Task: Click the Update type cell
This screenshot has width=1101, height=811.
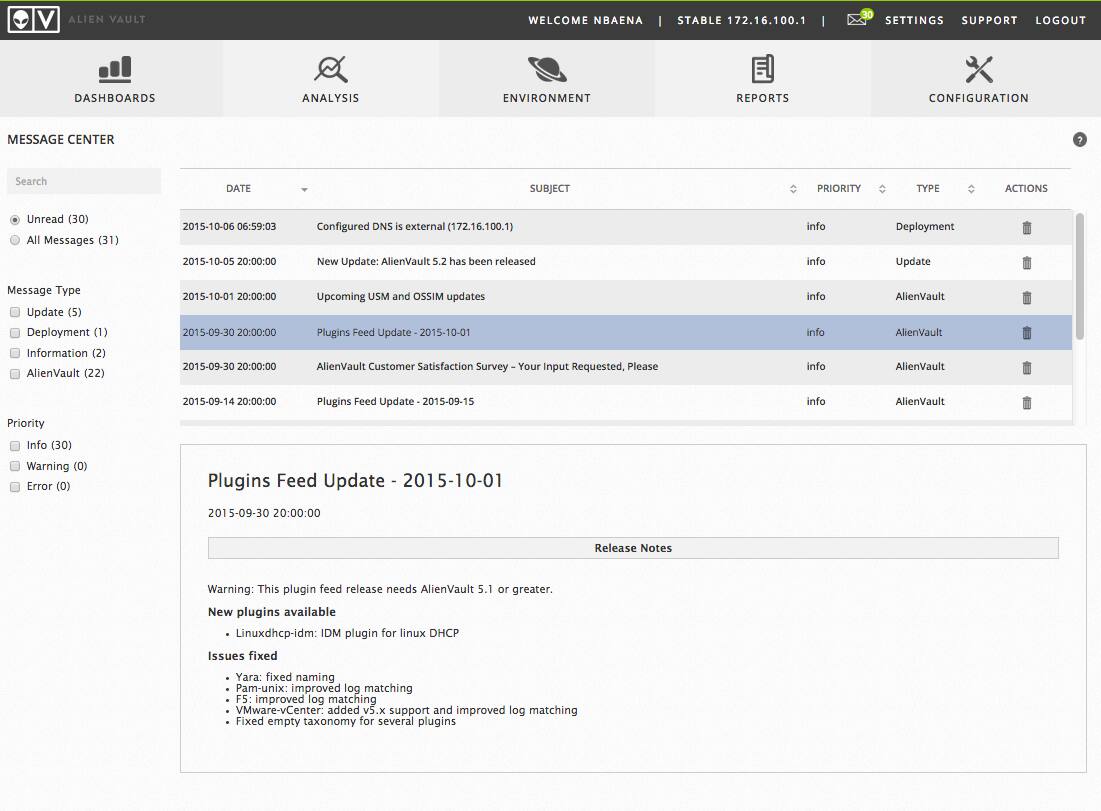Action: [913, 261]
